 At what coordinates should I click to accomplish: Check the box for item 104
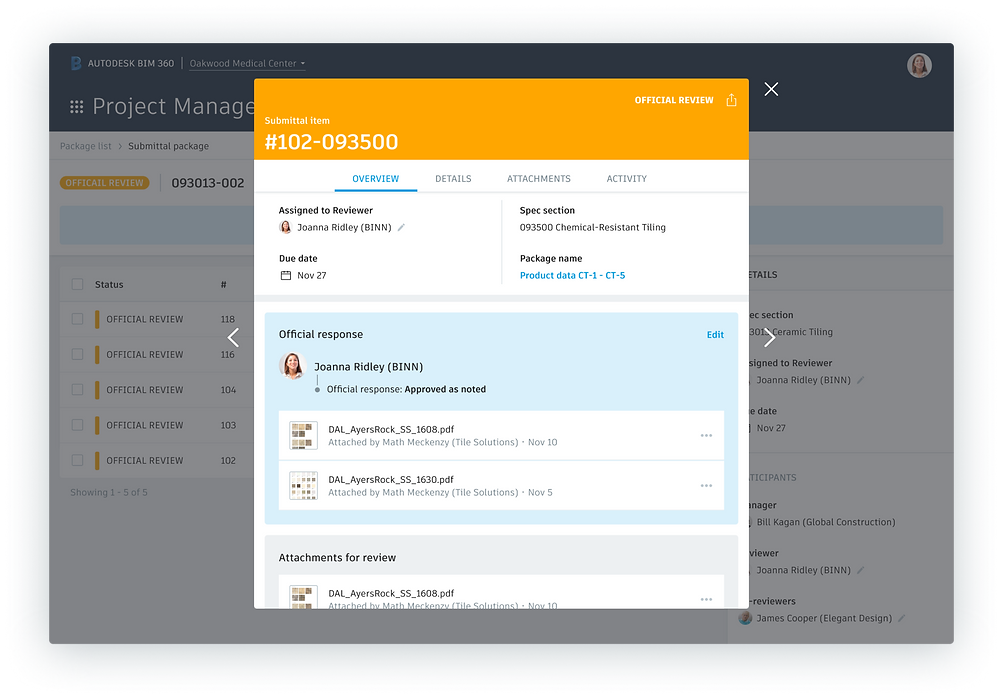77,389
